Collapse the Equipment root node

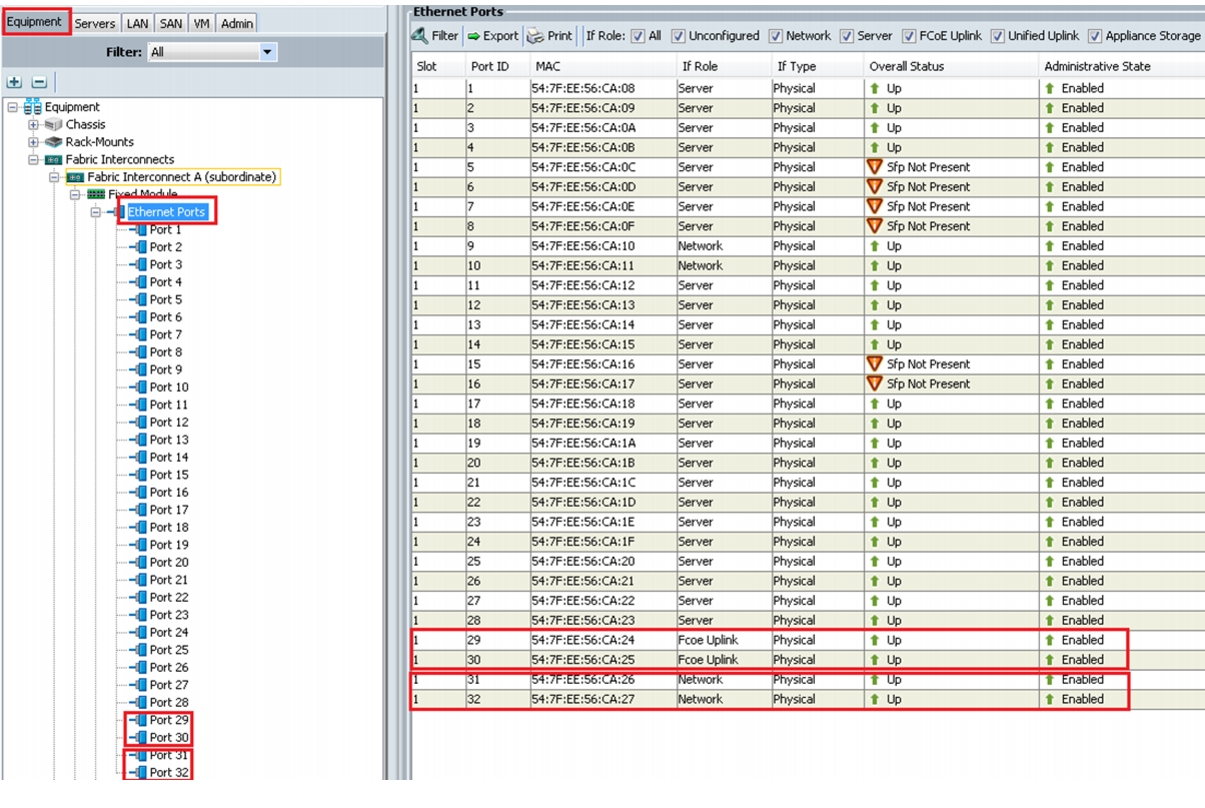[13, 107]
